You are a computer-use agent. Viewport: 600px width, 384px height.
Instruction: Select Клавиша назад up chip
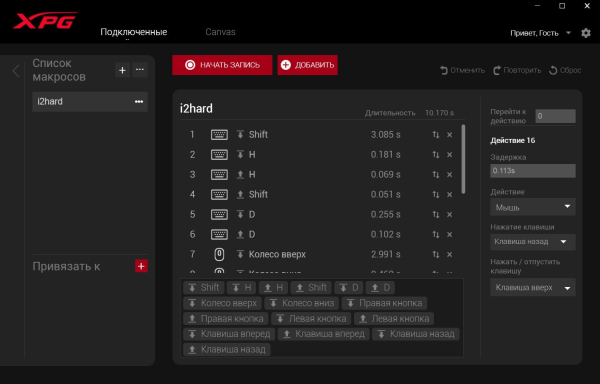tap(227, 349)
